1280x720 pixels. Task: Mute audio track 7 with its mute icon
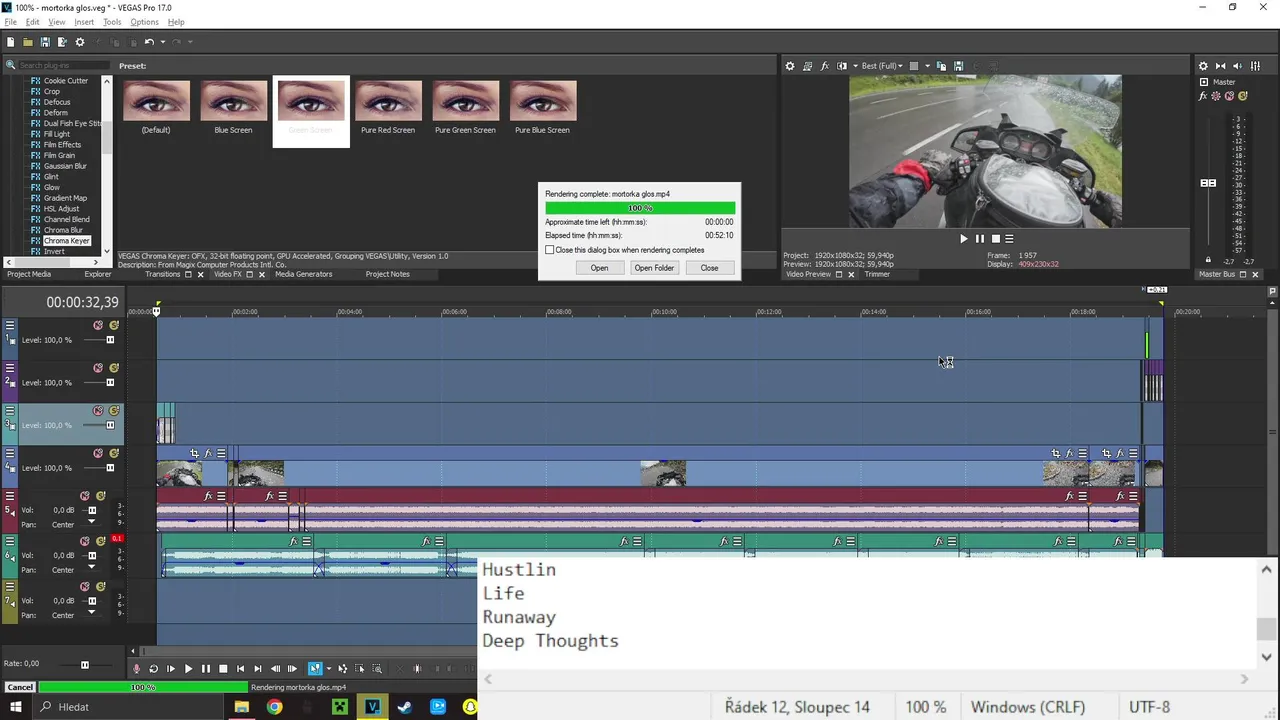point(85,587)
